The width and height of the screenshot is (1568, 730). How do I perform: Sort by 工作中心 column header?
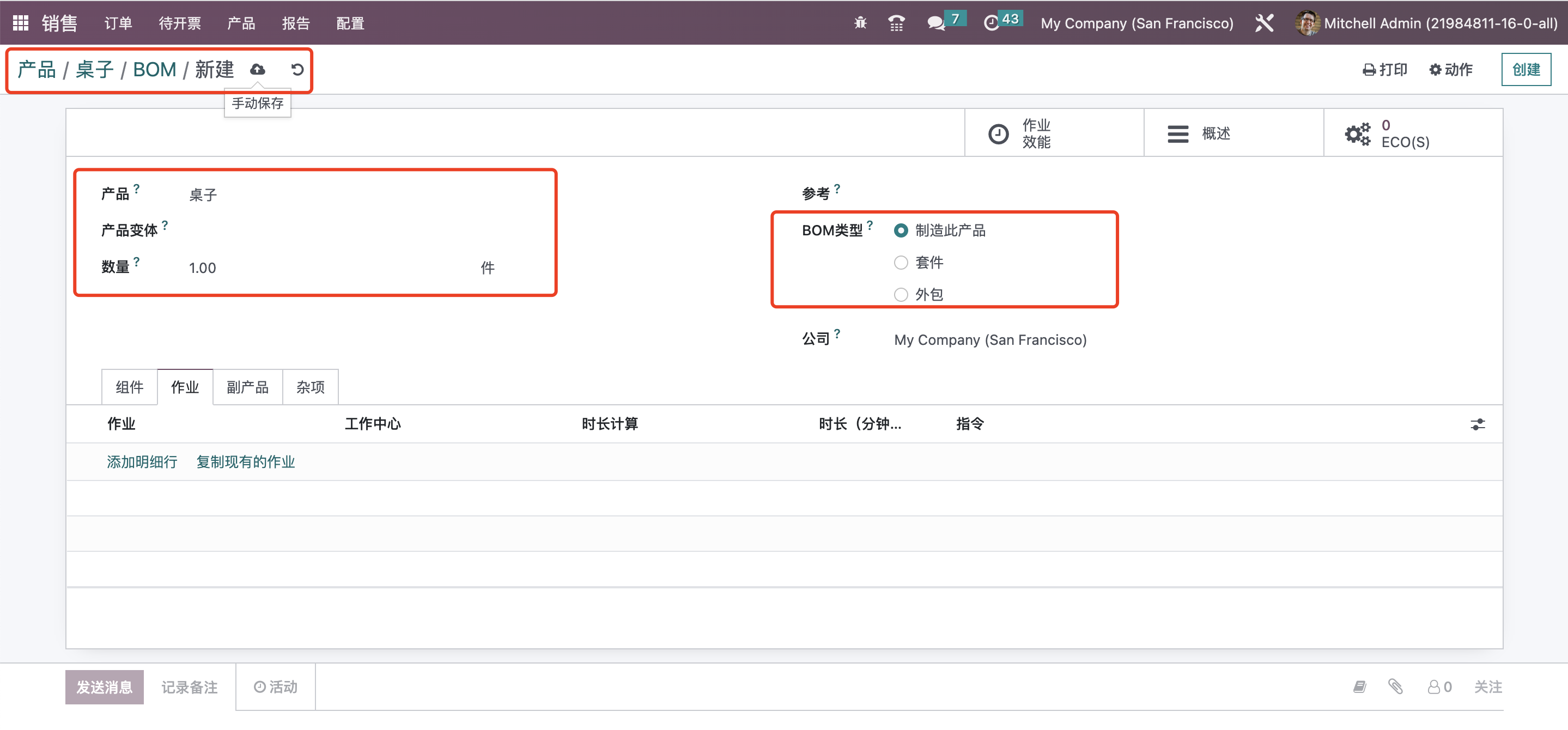pos(373,424)
